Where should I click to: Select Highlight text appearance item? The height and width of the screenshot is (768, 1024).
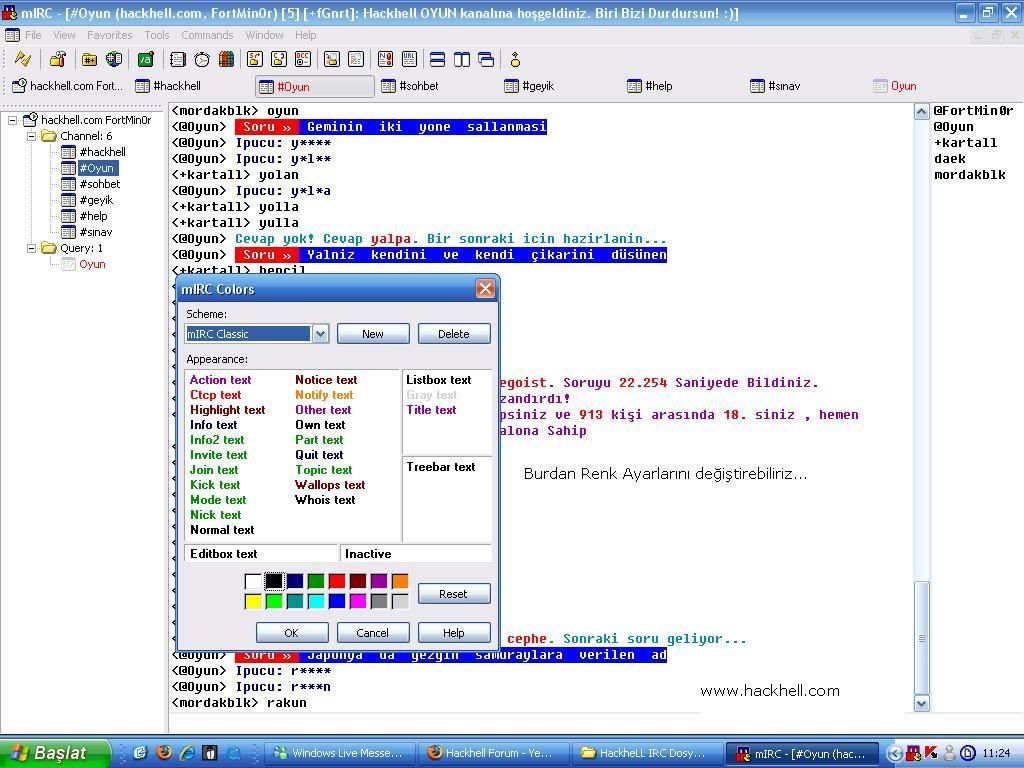pos(228,410)
